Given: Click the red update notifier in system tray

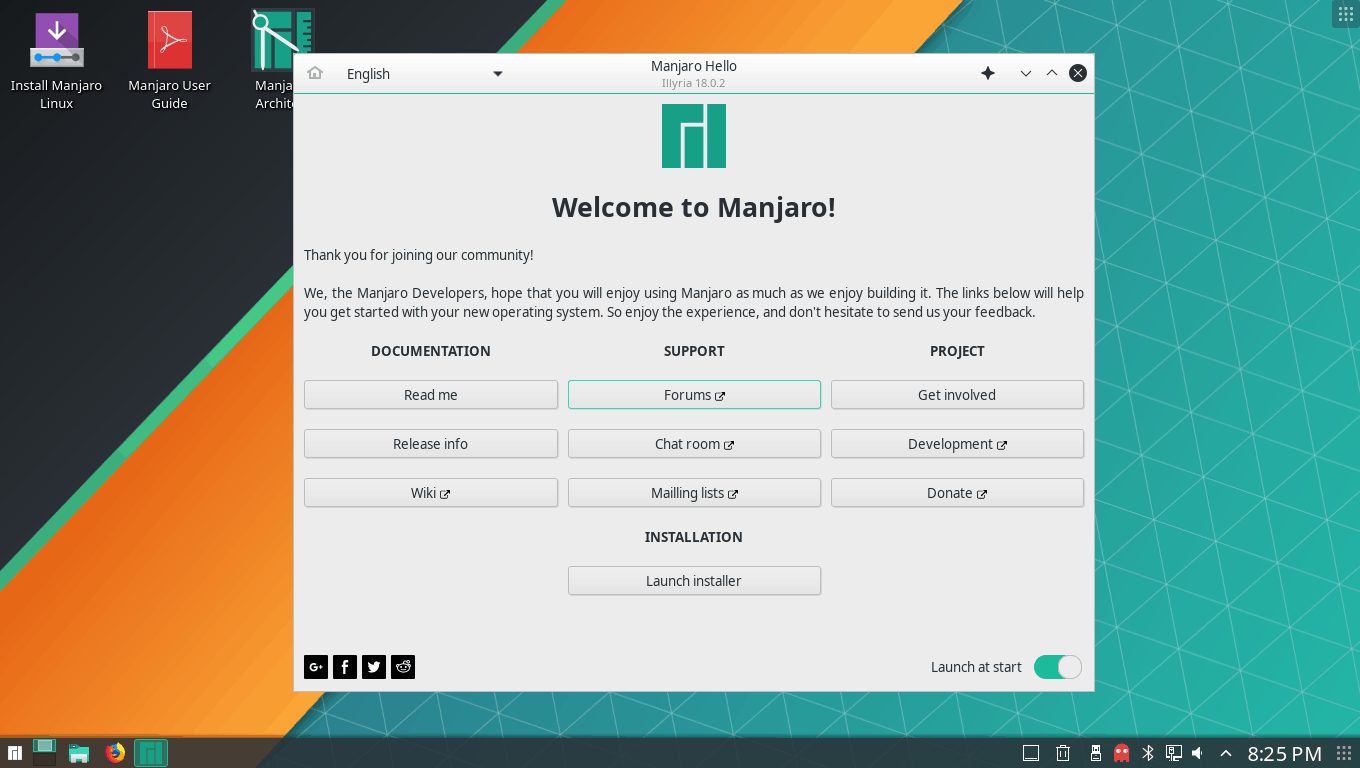Looking at the screenshot, I should click(x=1121, y=753).
